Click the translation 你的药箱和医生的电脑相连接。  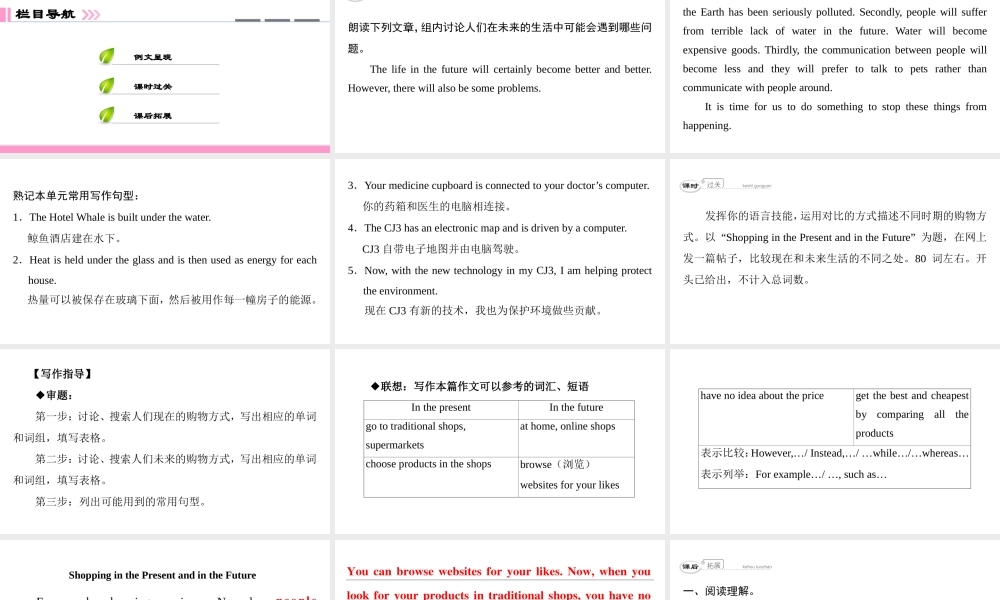(437, 207)
